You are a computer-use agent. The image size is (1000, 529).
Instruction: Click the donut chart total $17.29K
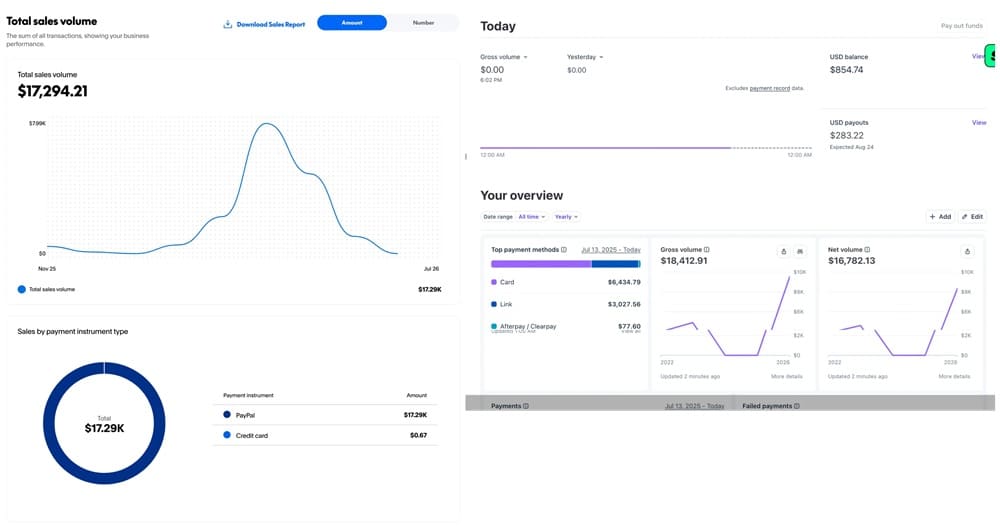(104, 428)
